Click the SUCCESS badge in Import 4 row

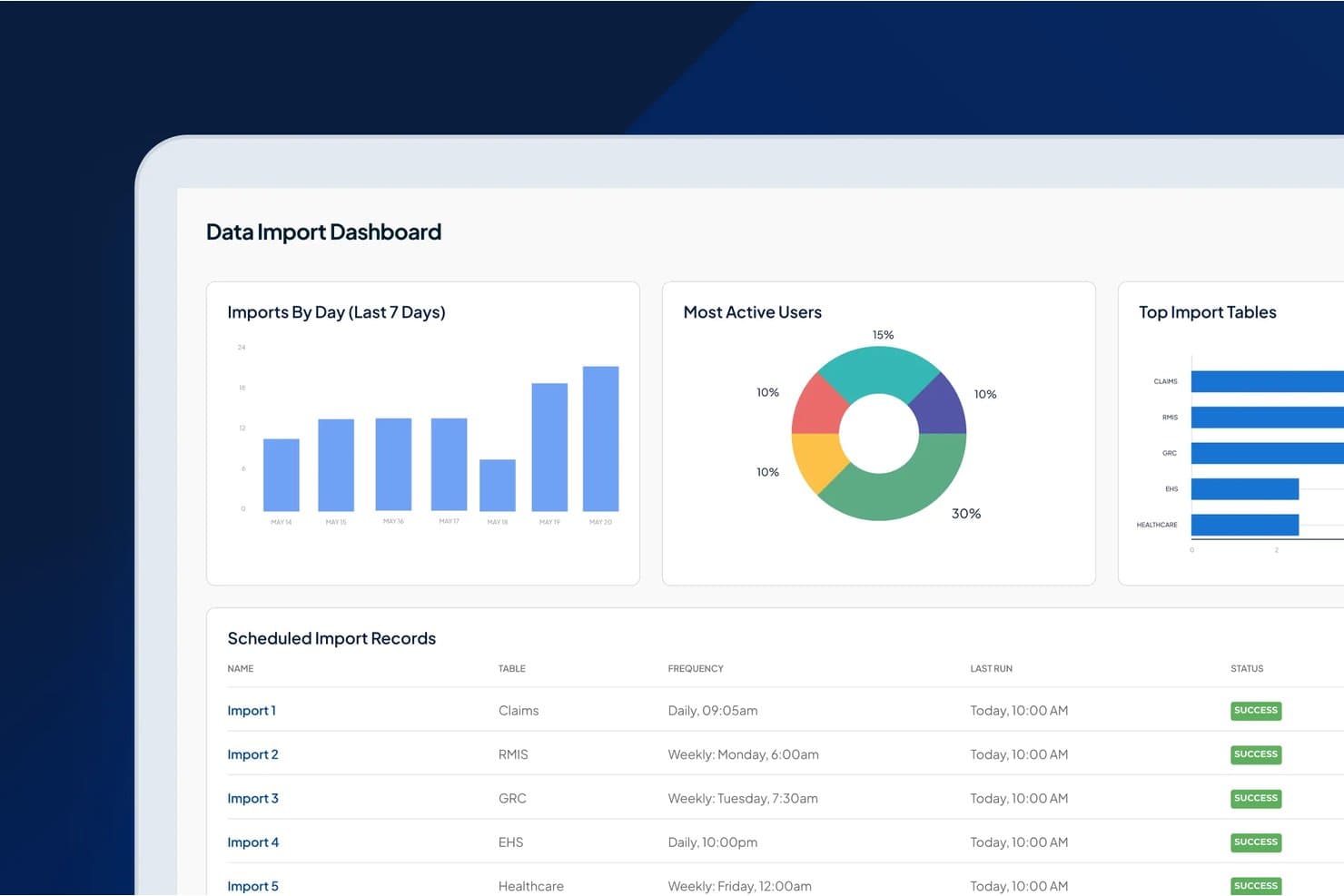pos(1256,842)
